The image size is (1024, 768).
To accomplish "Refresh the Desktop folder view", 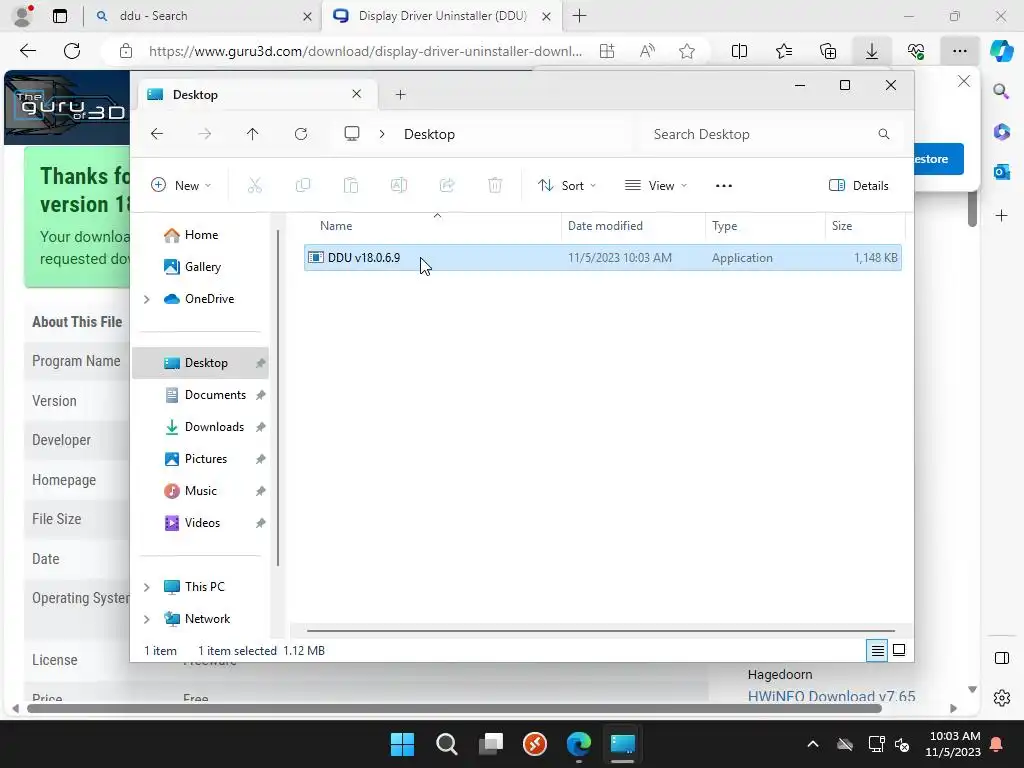I will click(x=301, y=134).
